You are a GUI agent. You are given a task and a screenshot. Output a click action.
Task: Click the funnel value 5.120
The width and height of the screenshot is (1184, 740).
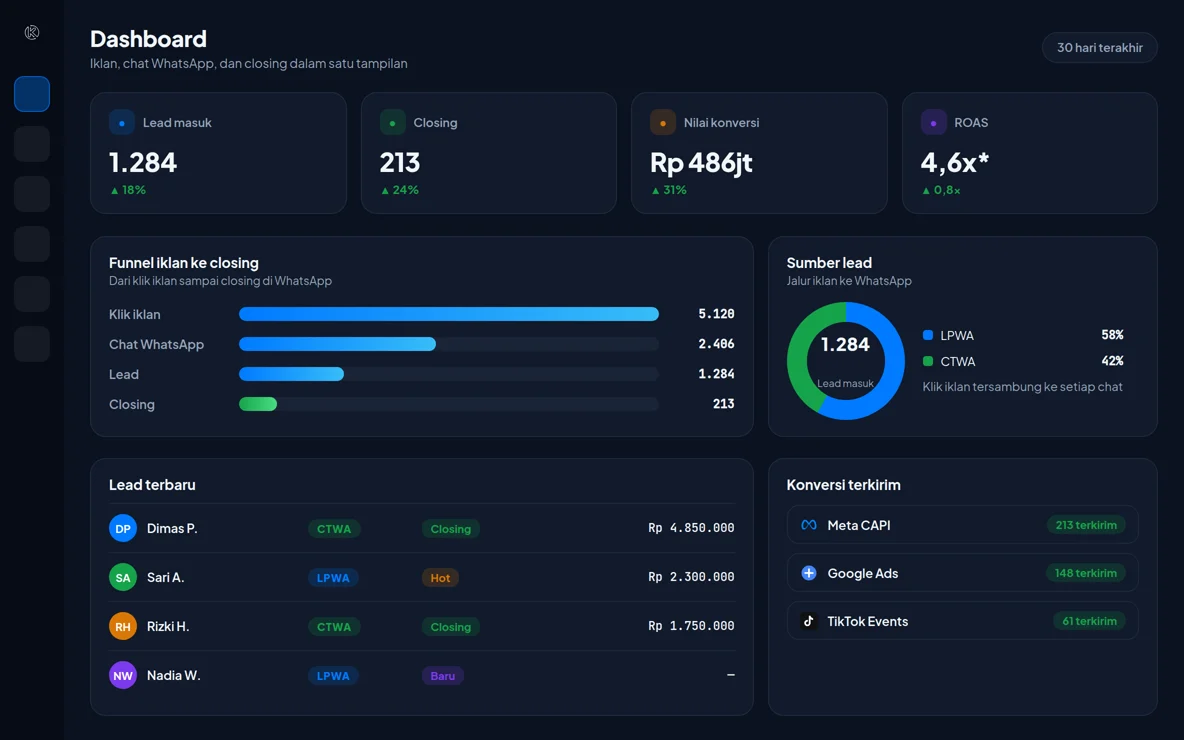(x=717, y=314)
